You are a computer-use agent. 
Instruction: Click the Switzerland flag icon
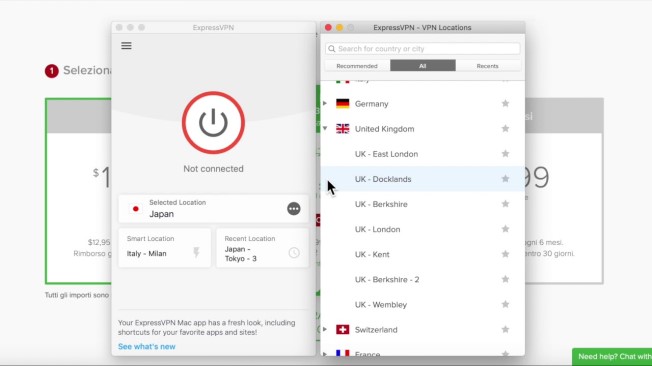(343, 329)
